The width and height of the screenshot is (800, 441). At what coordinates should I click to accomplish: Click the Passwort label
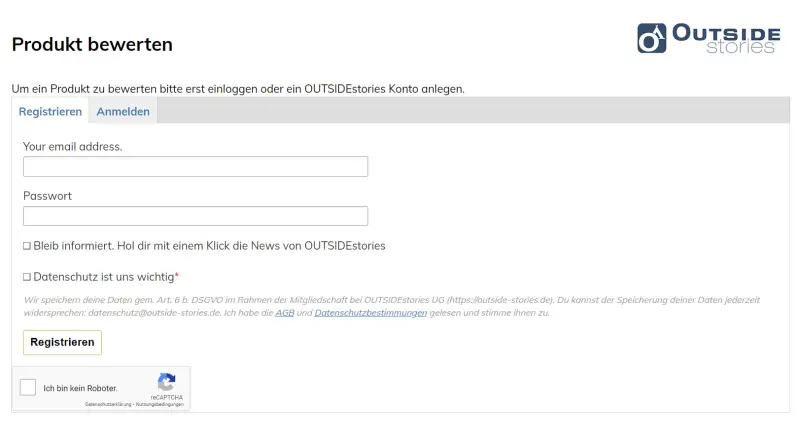(47, 196)
